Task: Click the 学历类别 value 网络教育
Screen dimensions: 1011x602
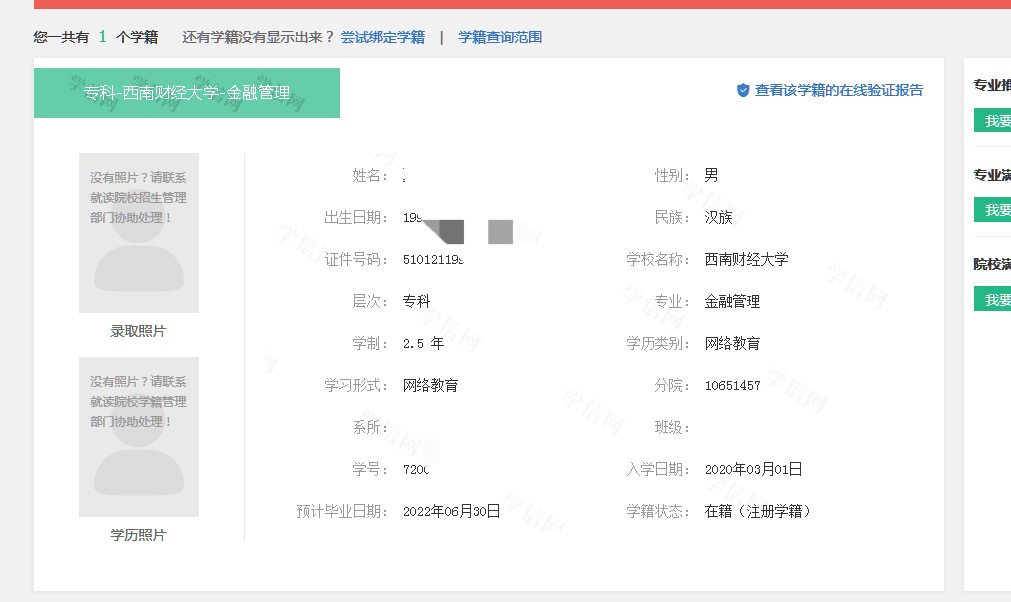Action: tap(732, 343)
